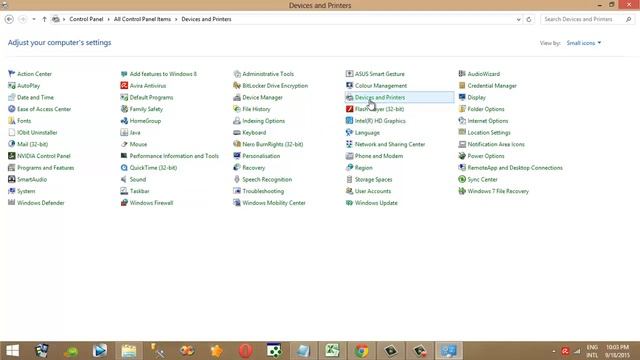Open File Explorer from the taskbar
The image size is (640, 360).
point(129,351)
